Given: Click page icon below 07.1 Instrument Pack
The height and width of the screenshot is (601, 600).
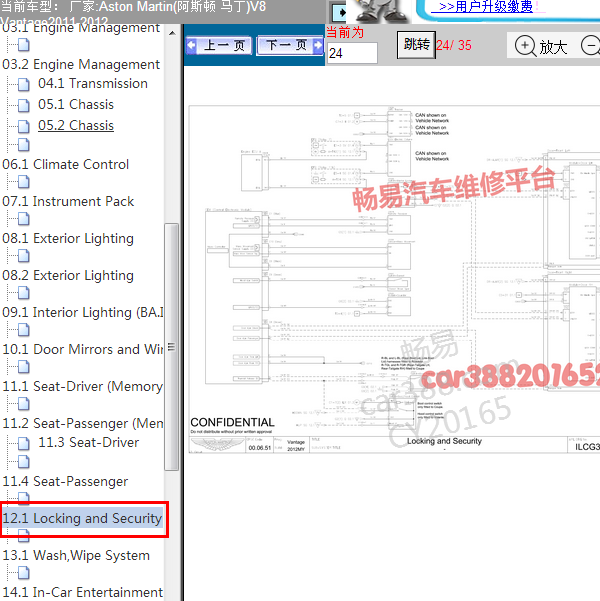Looking at the screenshot, I should [x=24, y=219].
